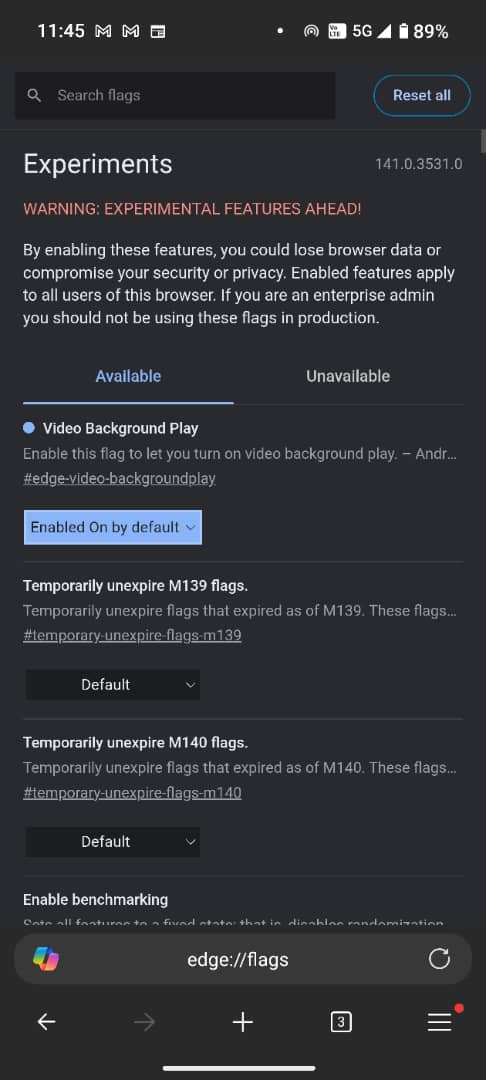Tap the Copilot icon in address bar
Viewport: 486px width, 1080px height.
[x=46, y=959]
